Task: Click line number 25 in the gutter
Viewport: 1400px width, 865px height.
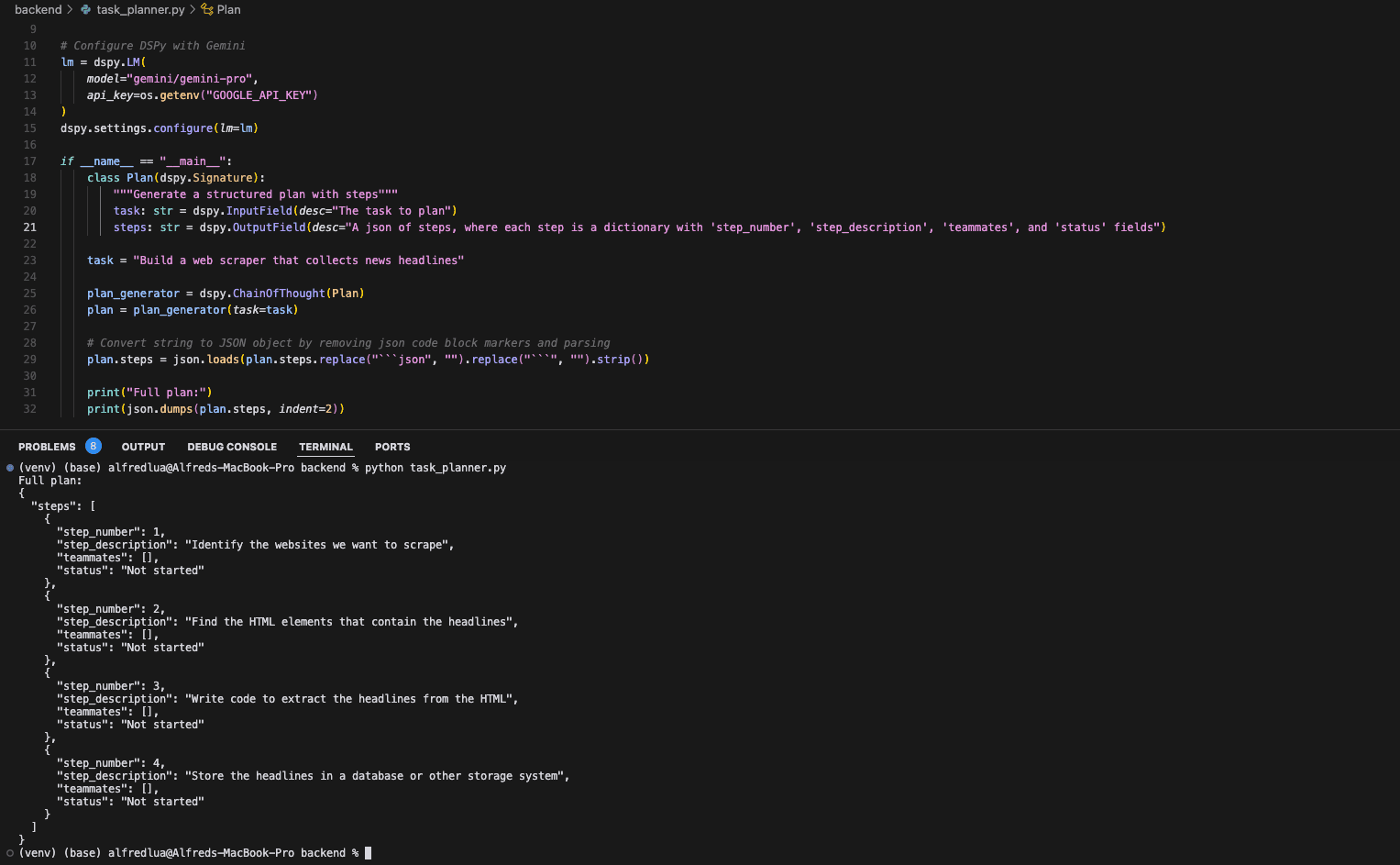Action: click(x=30, y=294)
